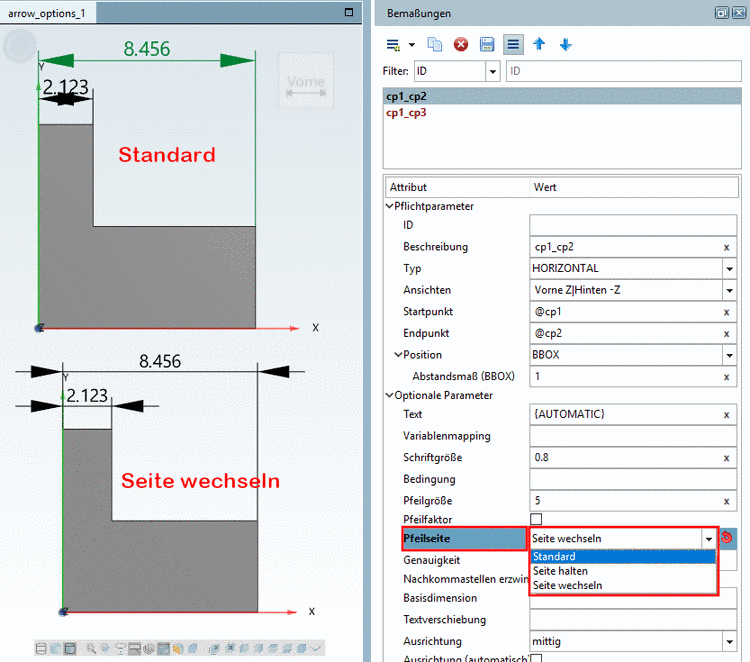Click the Basisdimension value field

pyautogui.click(x=633, y=598)
